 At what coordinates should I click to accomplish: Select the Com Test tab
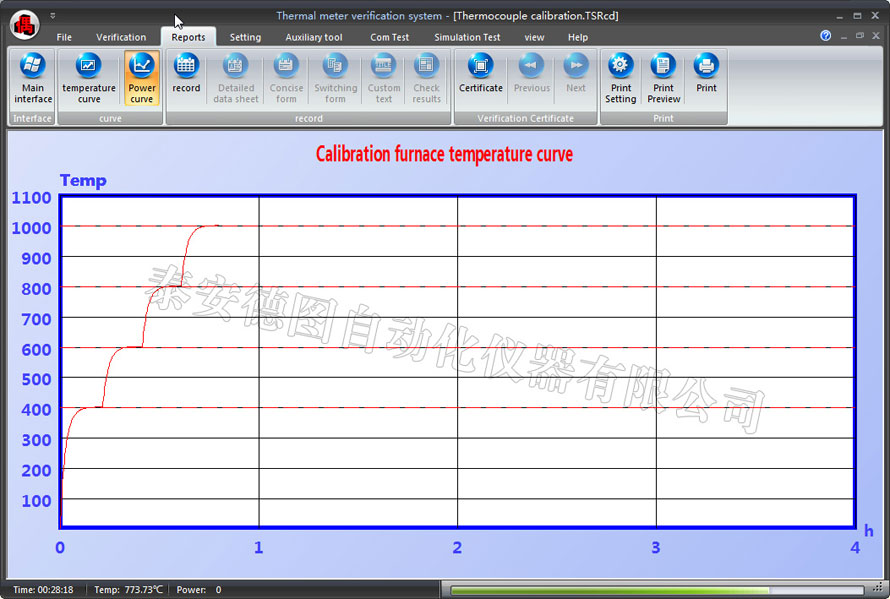click(389, 37)
